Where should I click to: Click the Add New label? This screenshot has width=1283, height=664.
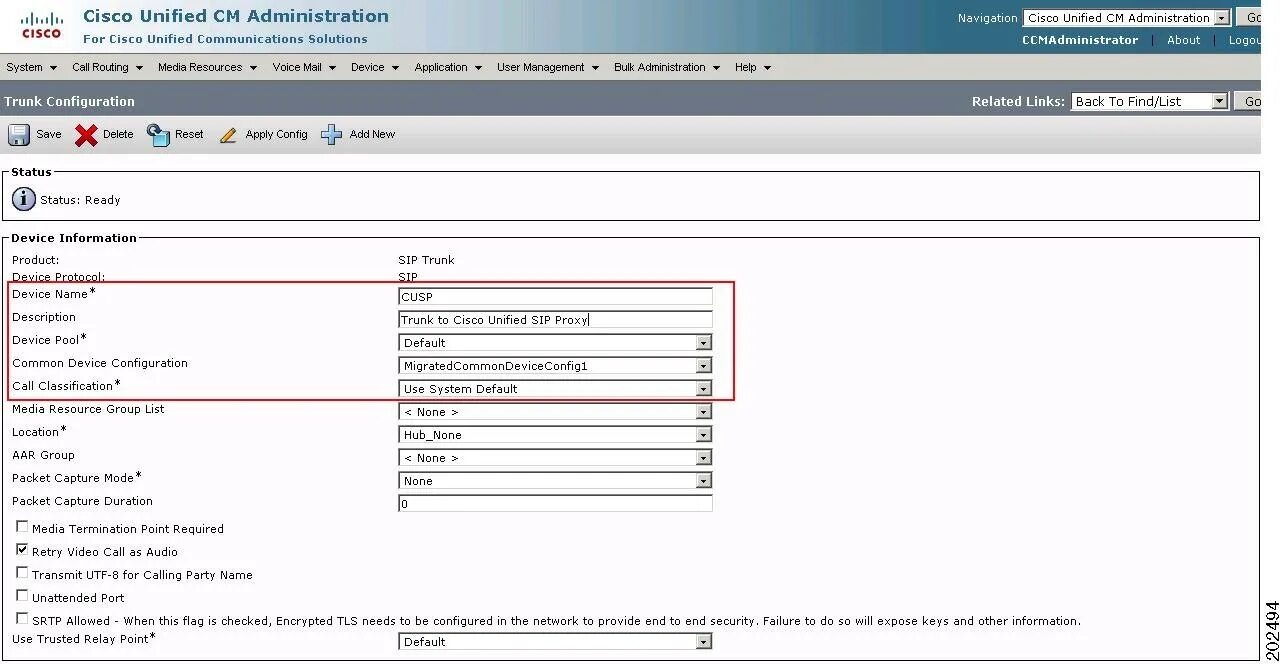tap(372, 134)
